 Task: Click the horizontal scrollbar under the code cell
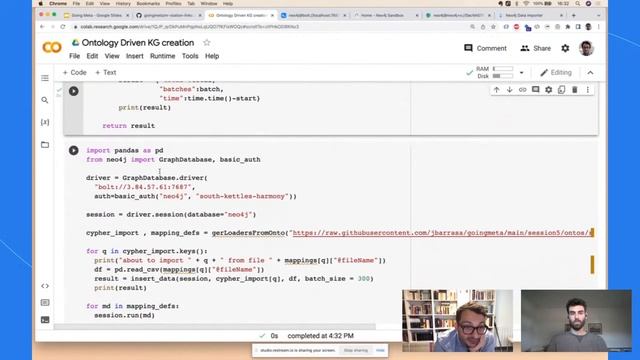(215, 327)
